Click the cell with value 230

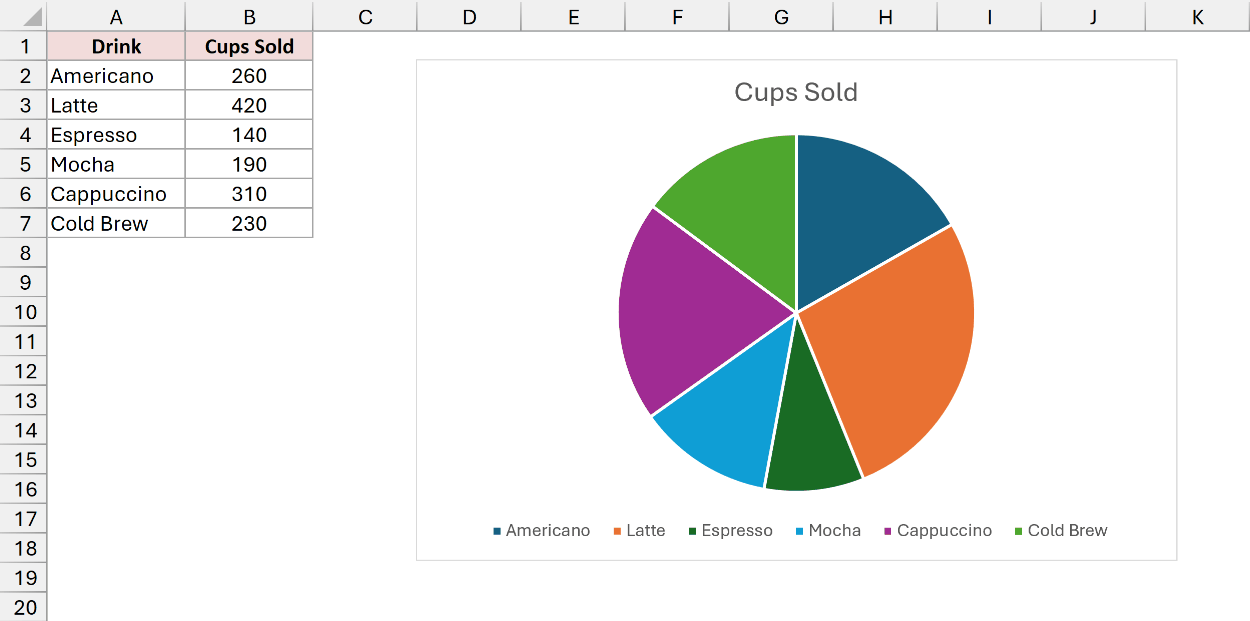coord(249,223)
